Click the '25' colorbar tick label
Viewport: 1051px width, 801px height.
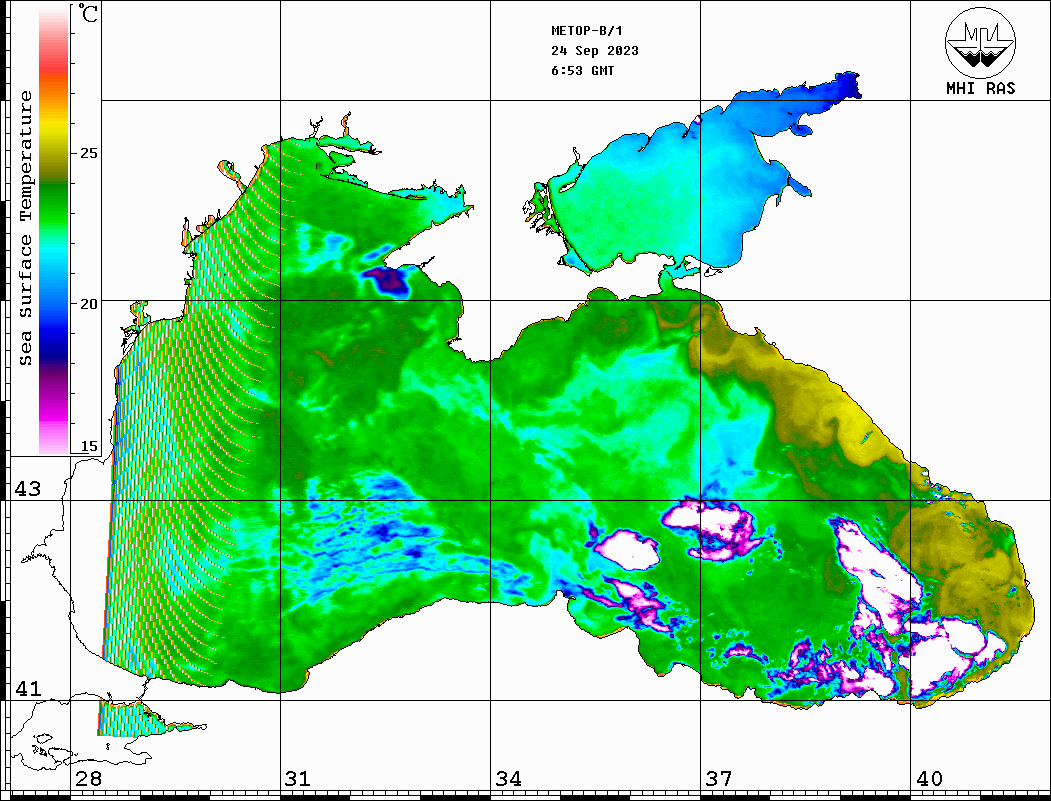point(88,153)
